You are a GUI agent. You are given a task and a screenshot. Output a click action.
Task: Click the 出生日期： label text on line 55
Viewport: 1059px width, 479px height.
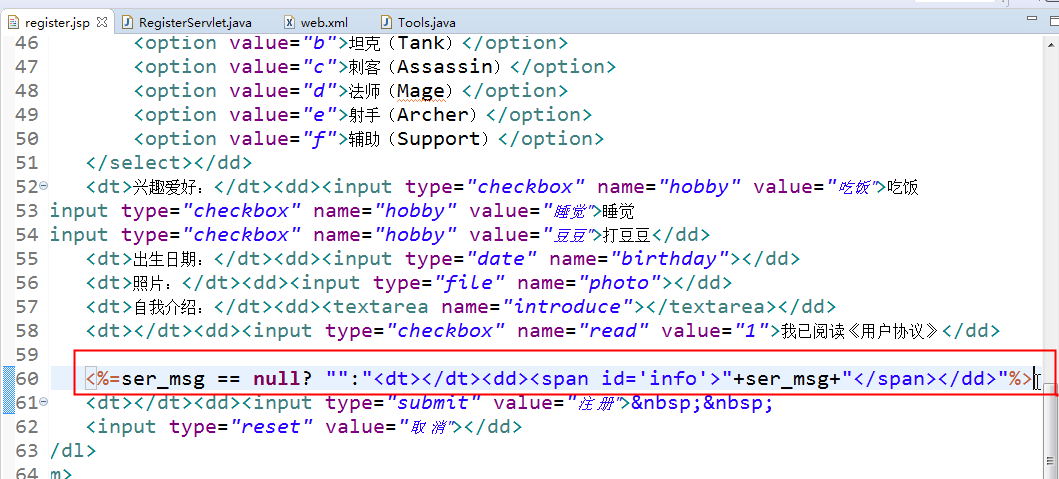[171, 259]
